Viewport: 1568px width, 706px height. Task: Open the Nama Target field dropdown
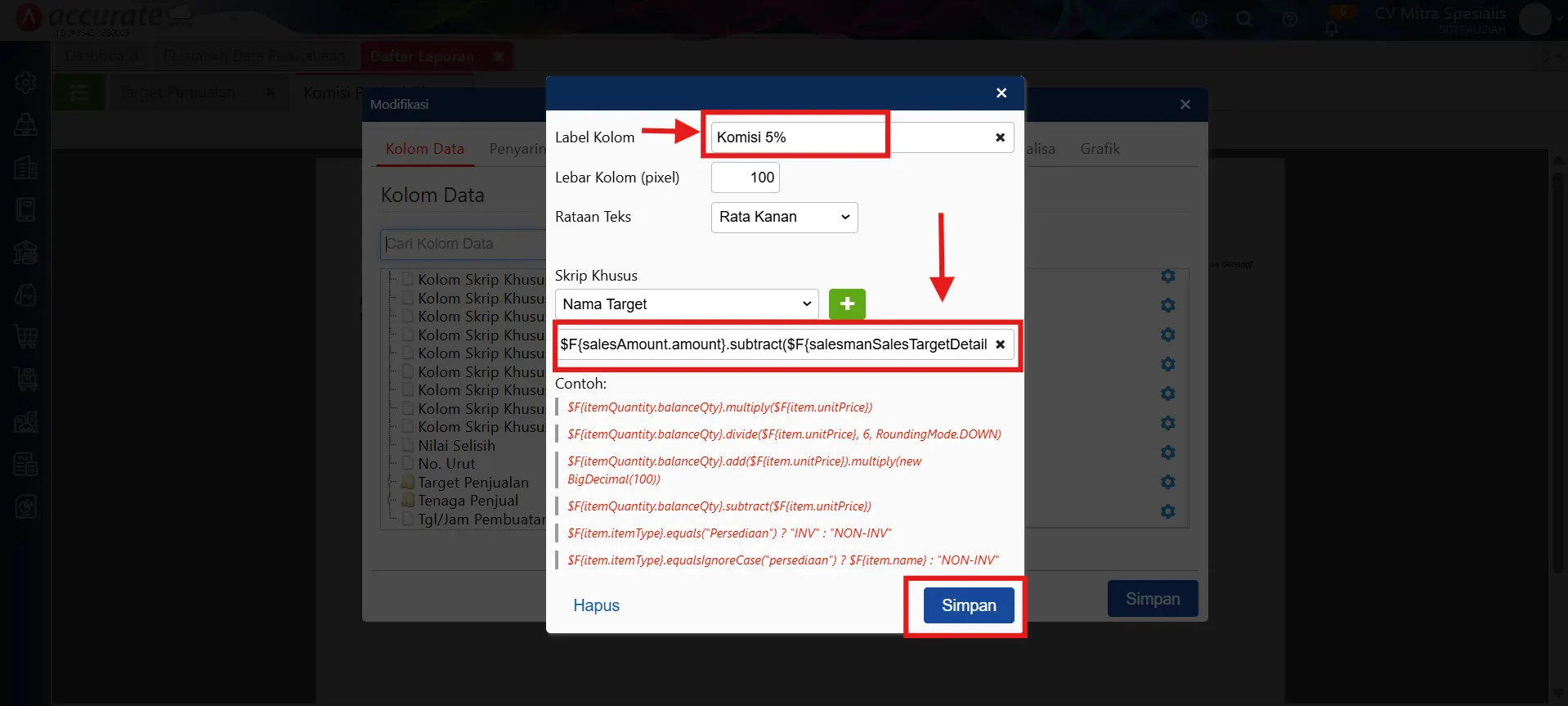(686, 304)
